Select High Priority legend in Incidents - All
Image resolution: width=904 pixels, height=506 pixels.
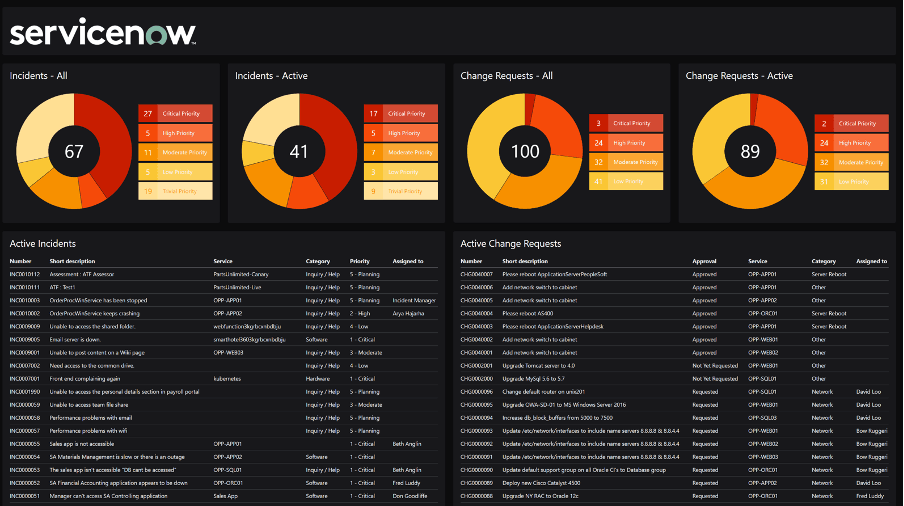point(175,133)
